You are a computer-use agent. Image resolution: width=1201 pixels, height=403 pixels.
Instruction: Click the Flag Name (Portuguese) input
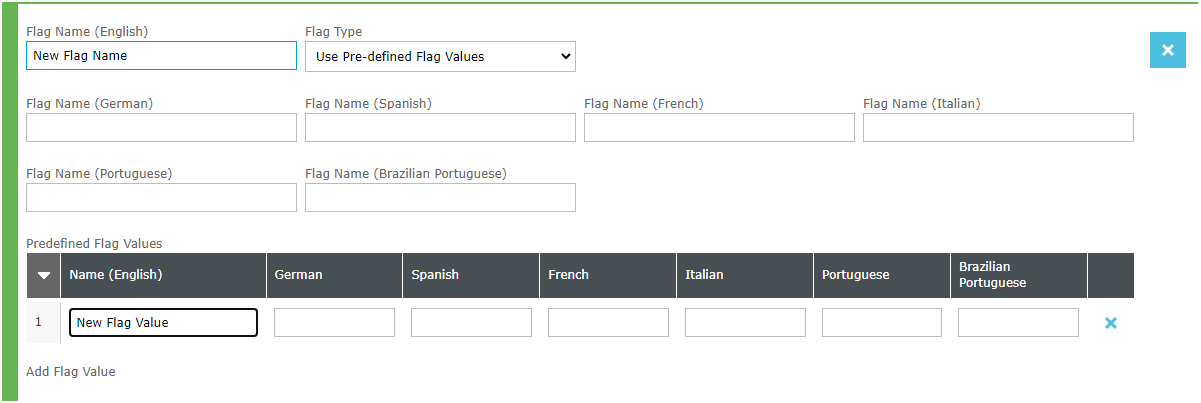point(161,197)
